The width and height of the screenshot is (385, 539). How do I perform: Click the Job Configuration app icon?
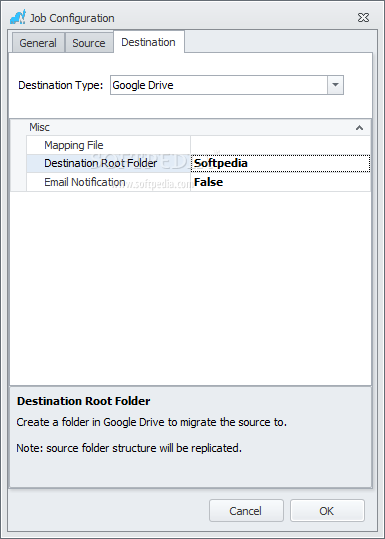18,17
